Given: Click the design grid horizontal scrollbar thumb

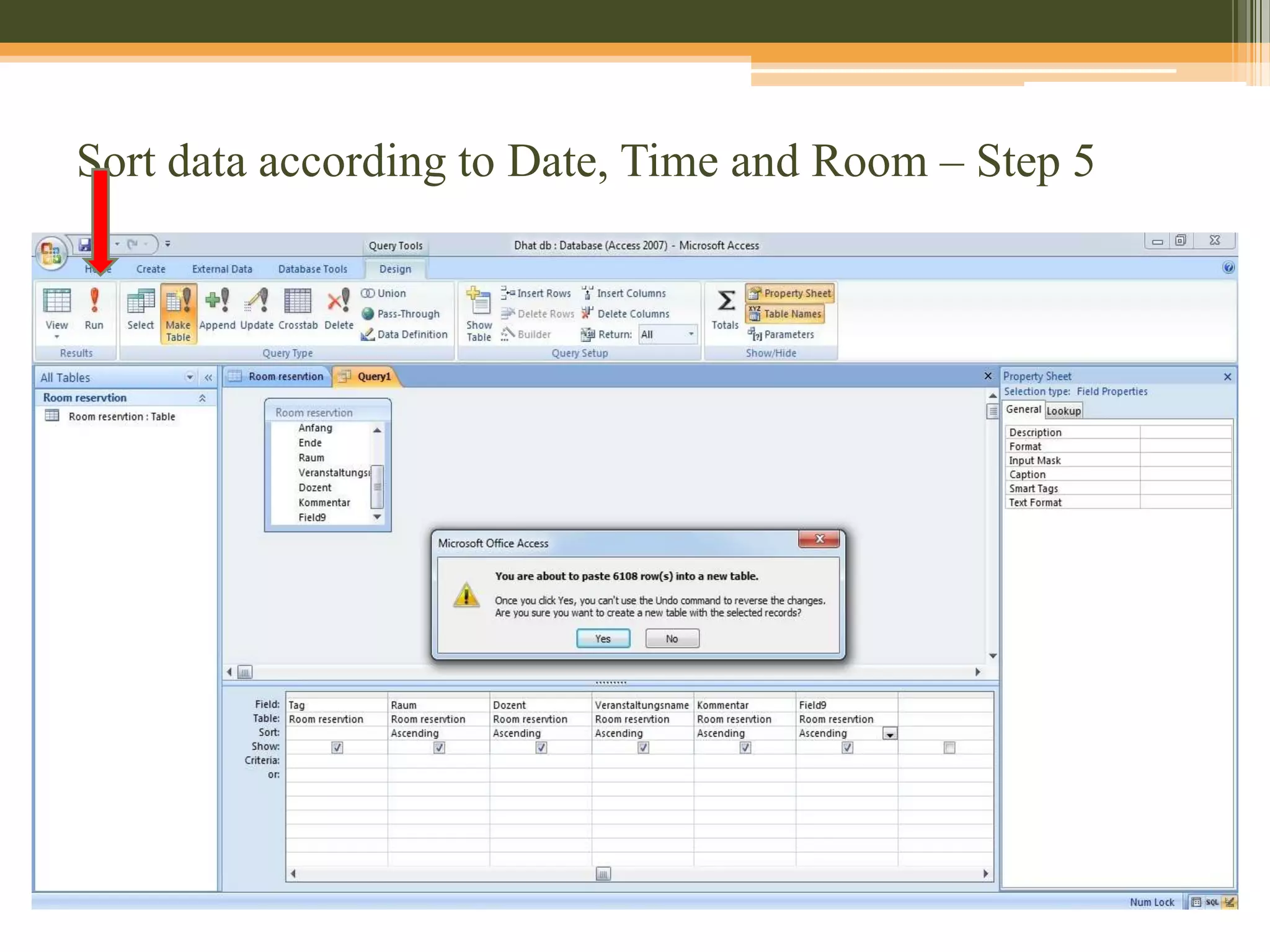Looking at the screenshot, I should coord(603,874).
